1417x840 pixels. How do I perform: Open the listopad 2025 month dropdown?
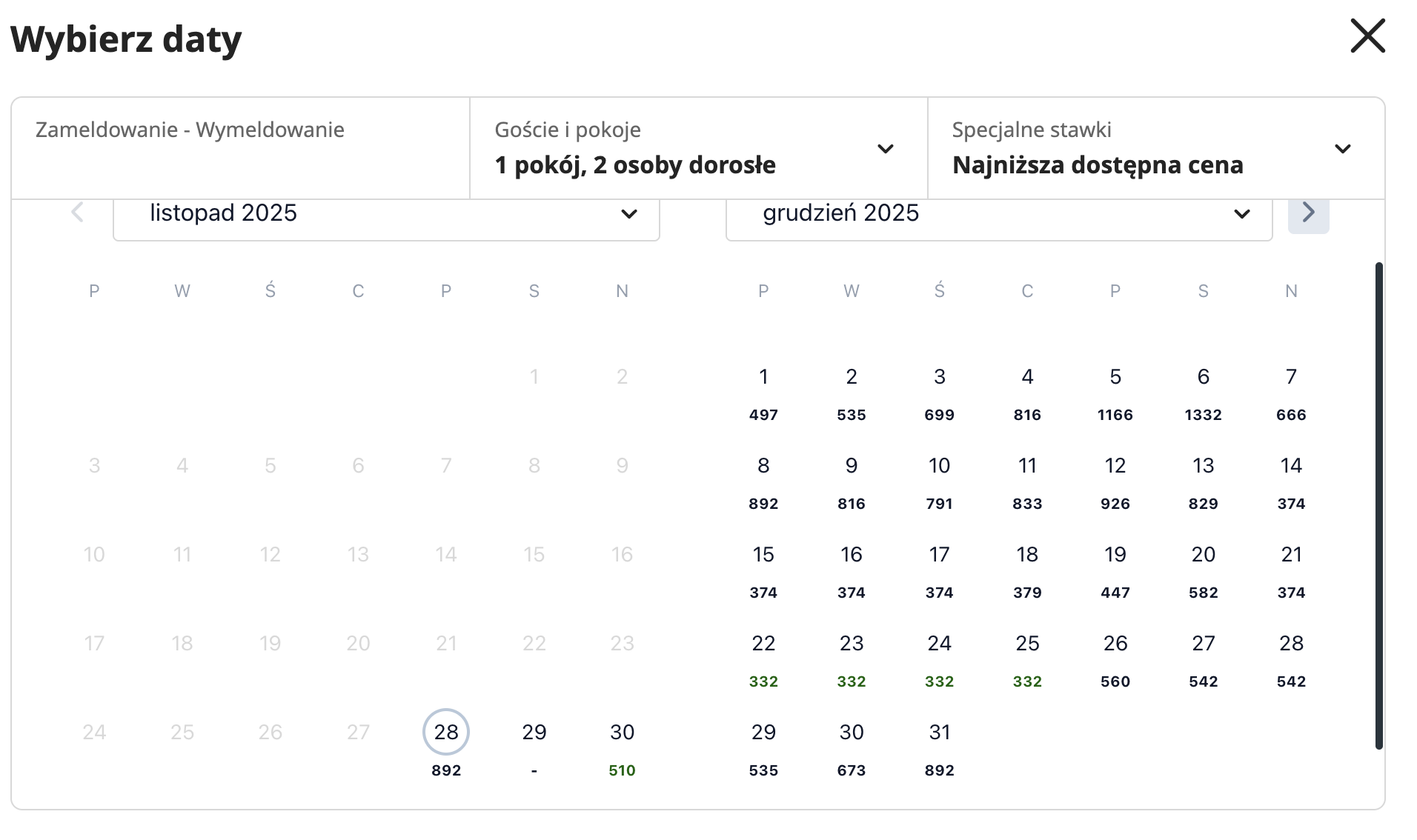(386, 215)
